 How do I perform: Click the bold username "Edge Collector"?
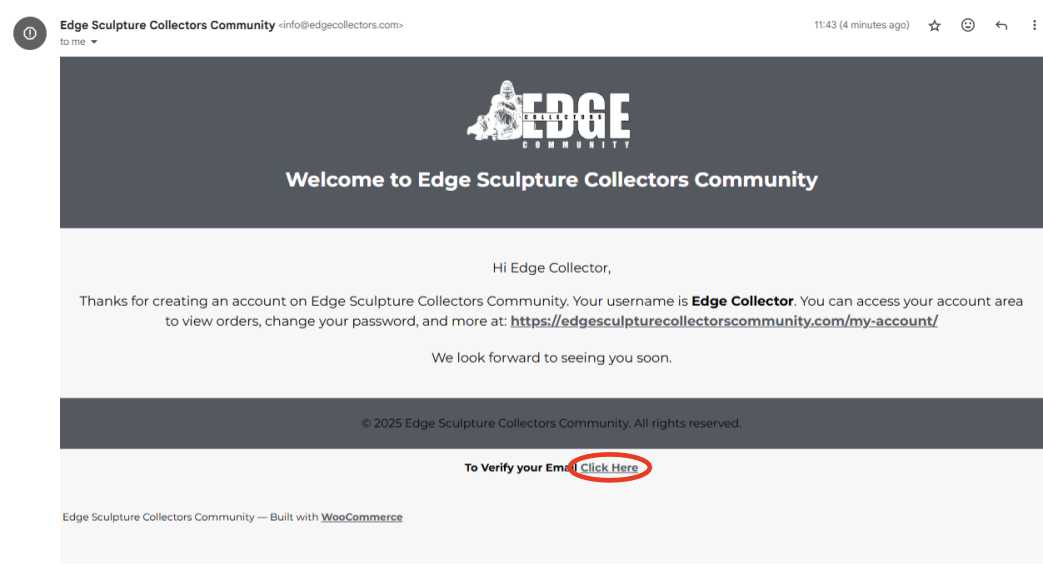pos(742,301)
